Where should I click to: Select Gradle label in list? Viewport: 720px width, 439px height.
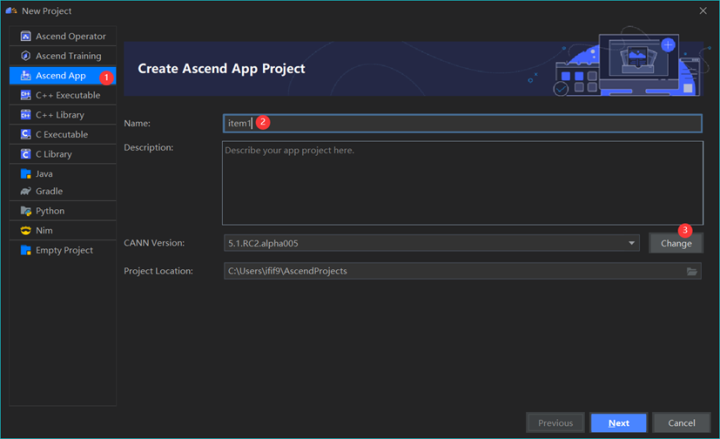coord(49,191)
